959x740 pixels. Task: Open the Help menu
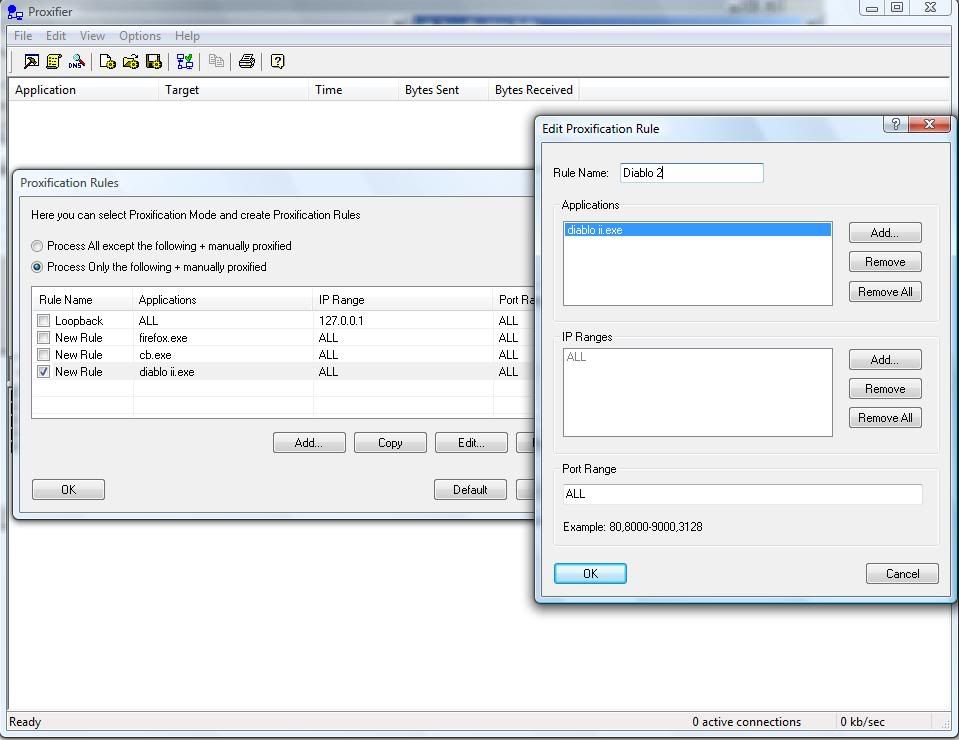tap(187, 35)
